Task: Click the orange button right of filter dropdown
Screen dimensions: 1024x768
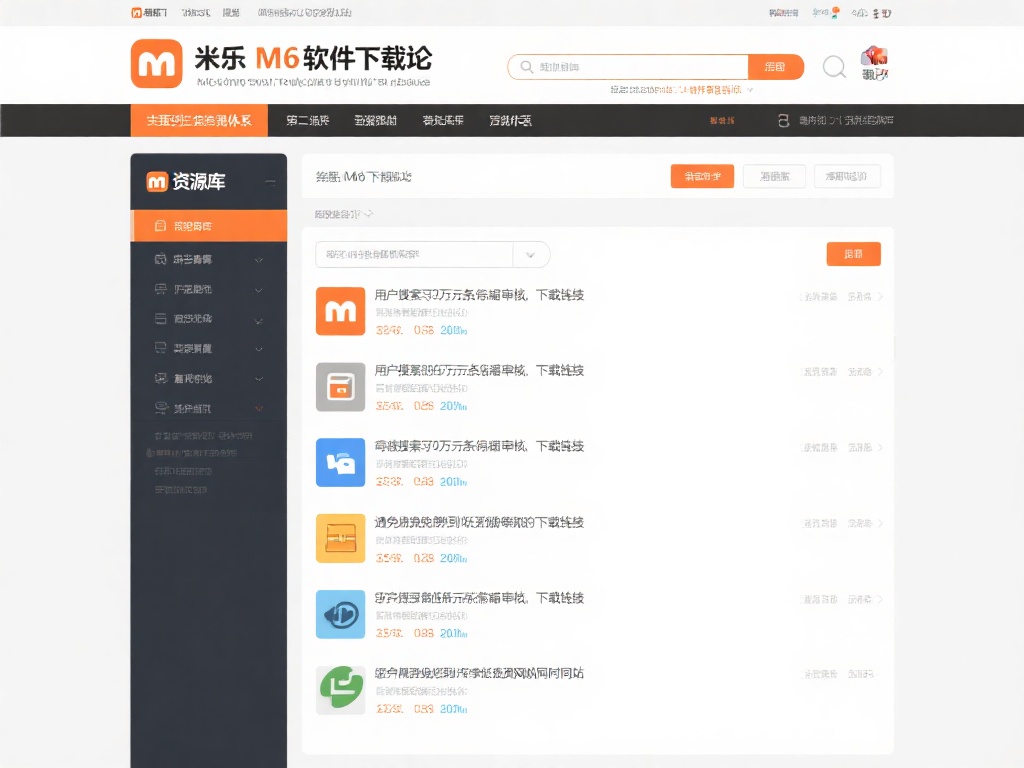Action: click(853, 254)
